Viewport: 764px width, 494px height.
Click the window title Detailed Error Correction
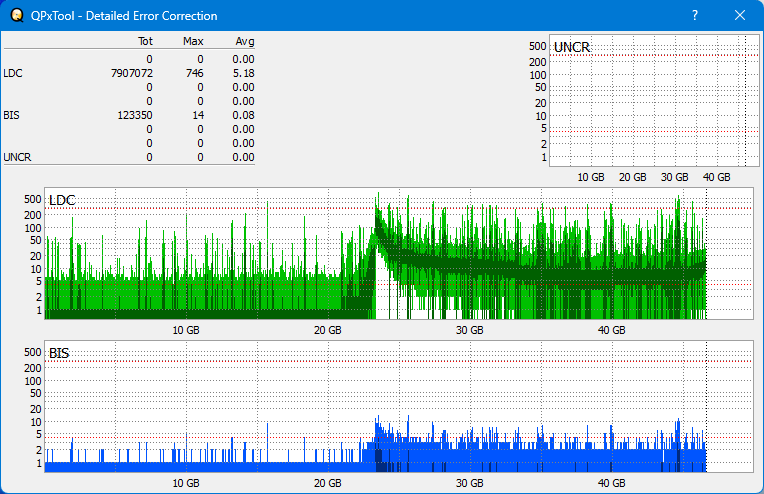(x=152, y=16)
